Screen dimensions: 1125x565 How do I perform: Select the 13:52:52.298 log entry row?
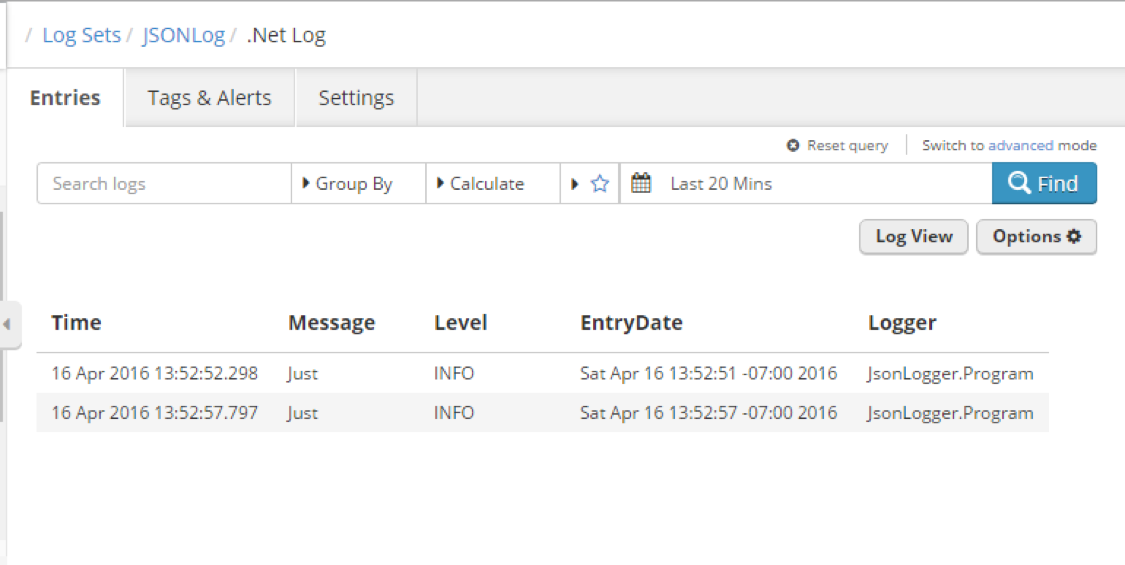(154, 374)
